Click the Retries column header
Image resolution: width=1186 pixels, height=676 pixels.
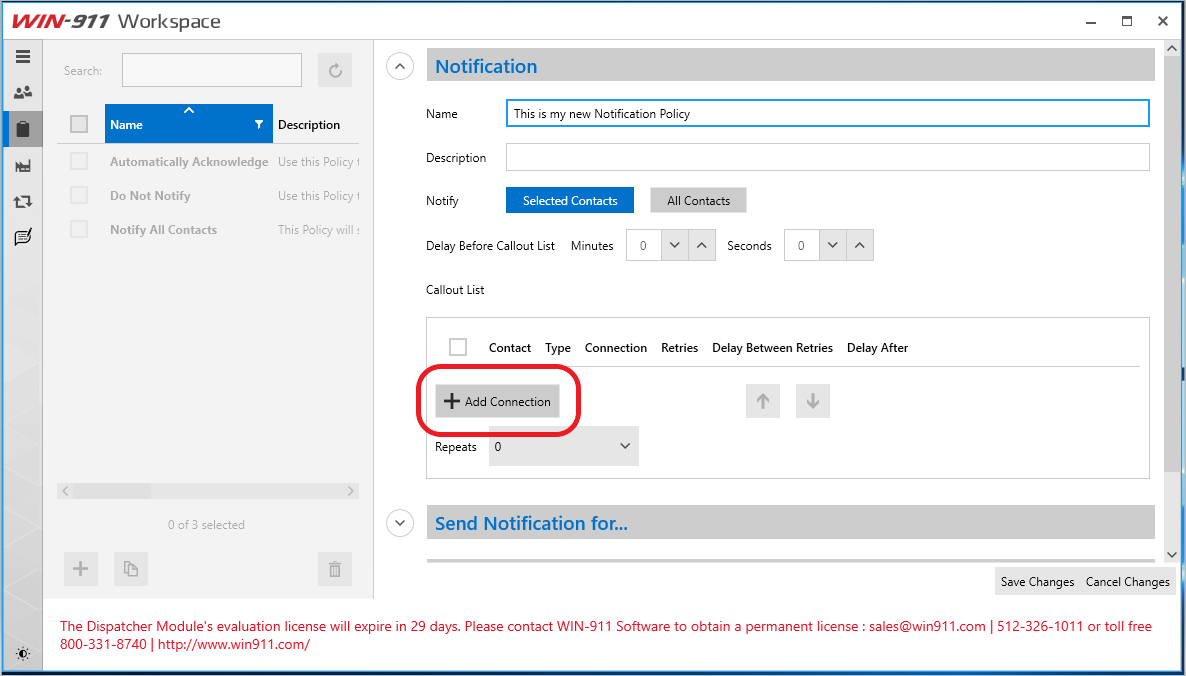tap(679, 348)
